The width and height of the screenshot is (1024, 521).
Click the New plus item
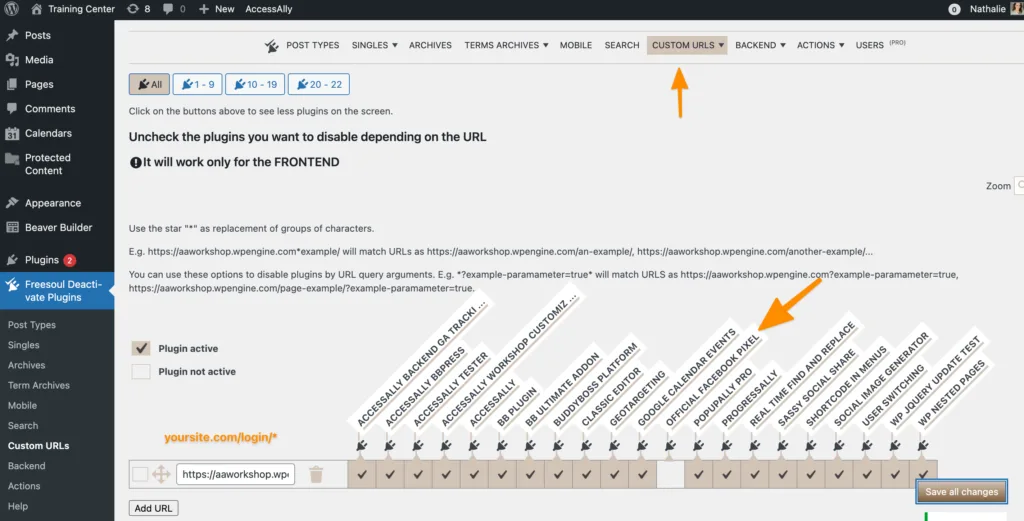[x=216, y=9]
